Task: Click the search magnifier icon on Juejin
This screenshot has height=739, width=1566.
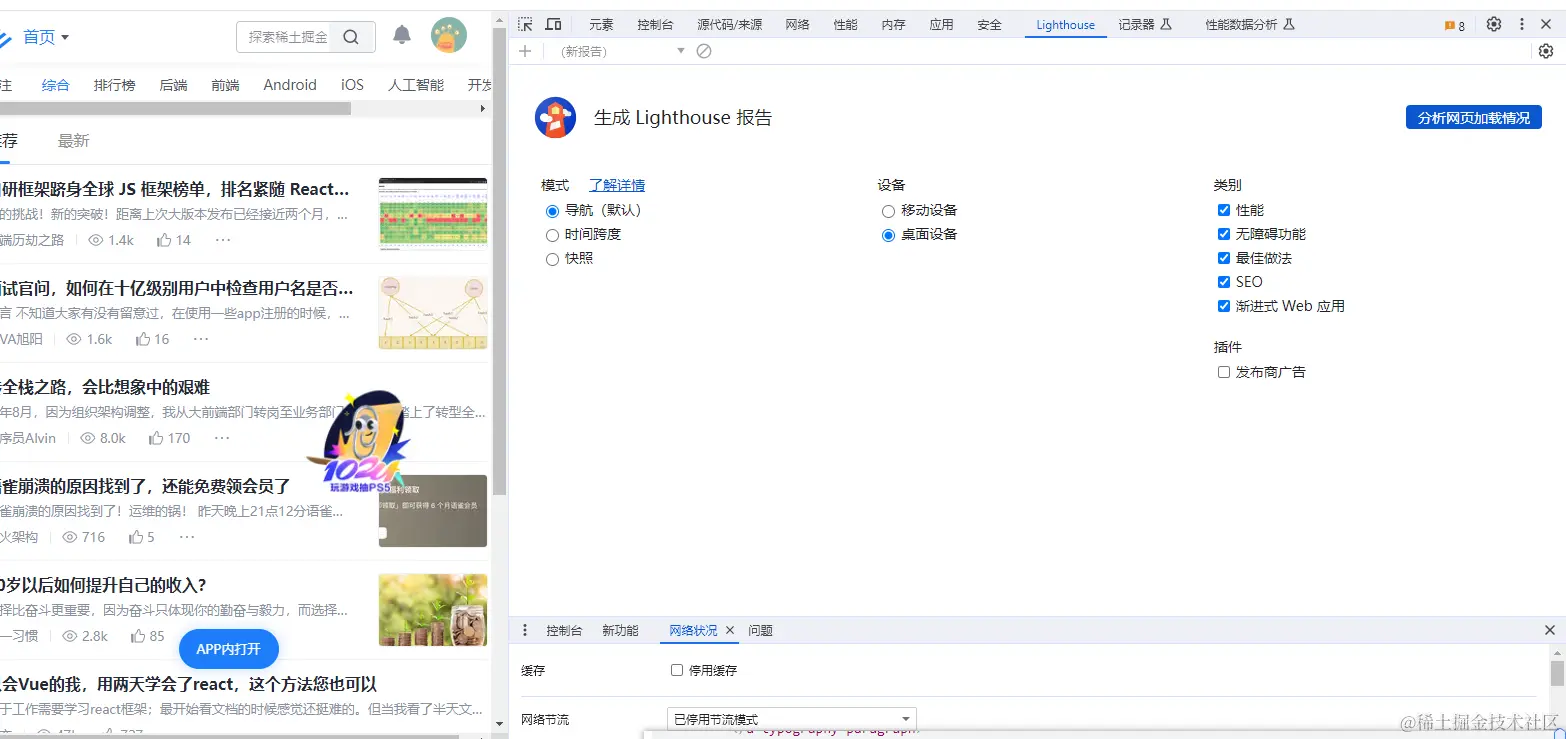Action: point(351,37)
